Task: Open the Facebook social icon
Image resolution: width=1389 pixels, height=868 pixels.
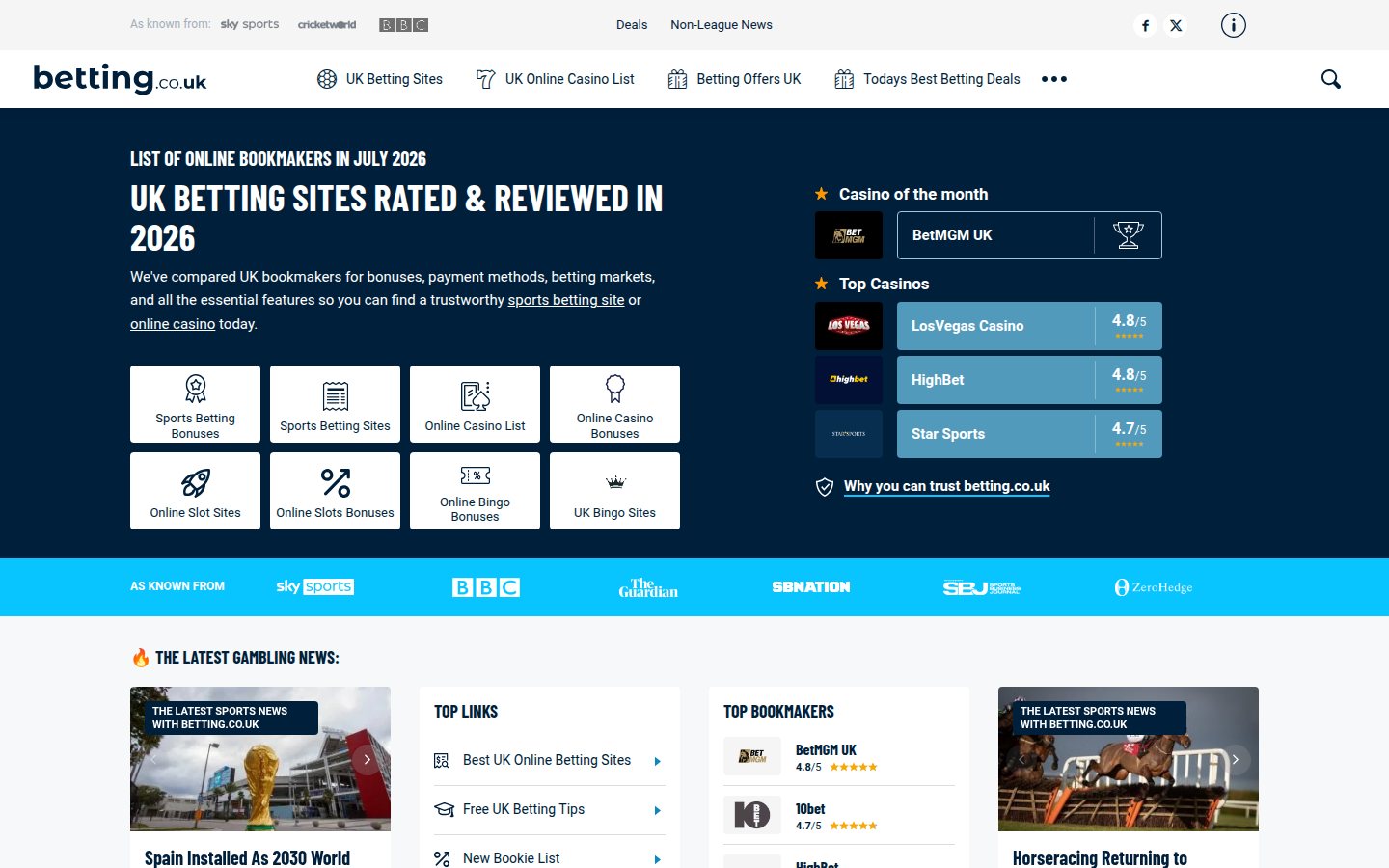Action: (1145, 26)
